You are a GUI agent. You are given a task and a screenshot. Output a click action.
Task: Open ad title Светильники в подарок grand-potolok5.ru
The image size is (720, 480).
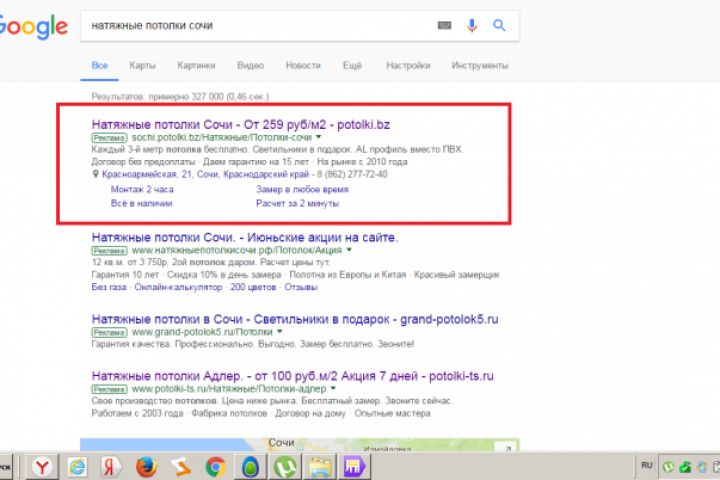295,319
